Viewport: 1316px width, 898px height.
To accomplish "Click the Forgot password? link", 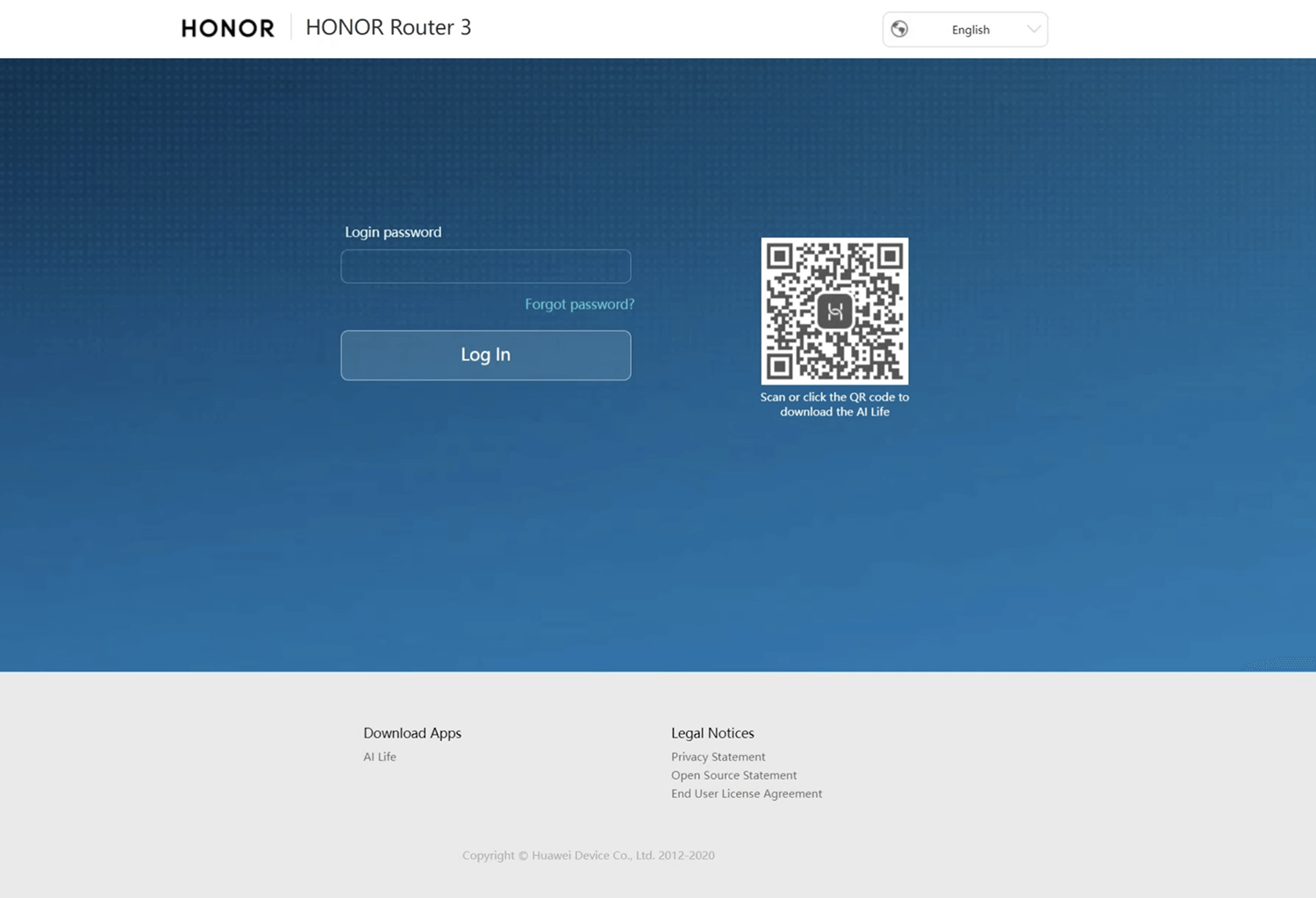I will tap(579, 304).
